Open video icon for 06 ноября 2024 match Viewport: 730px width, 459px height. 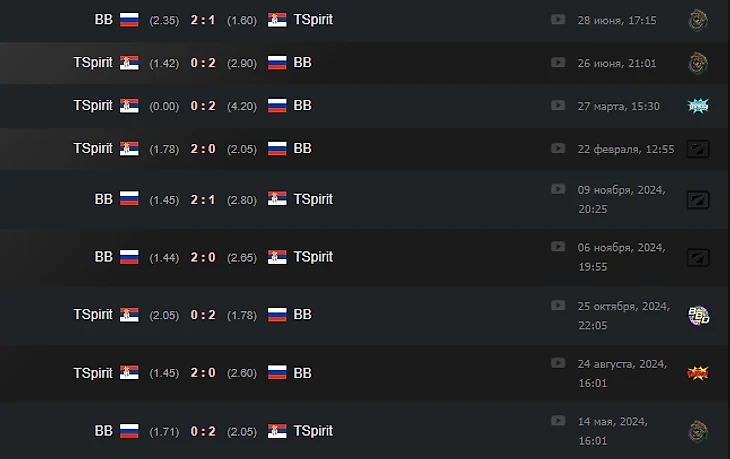558,246
